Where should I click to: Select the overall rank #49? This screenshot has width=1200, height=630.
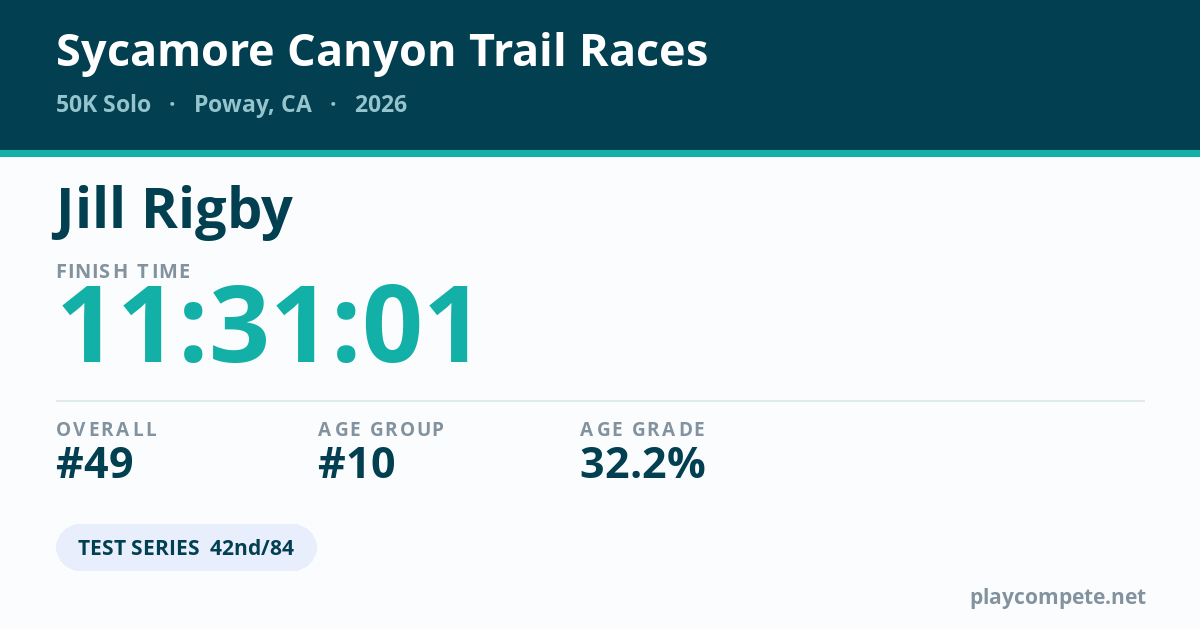tap(95, 463)
